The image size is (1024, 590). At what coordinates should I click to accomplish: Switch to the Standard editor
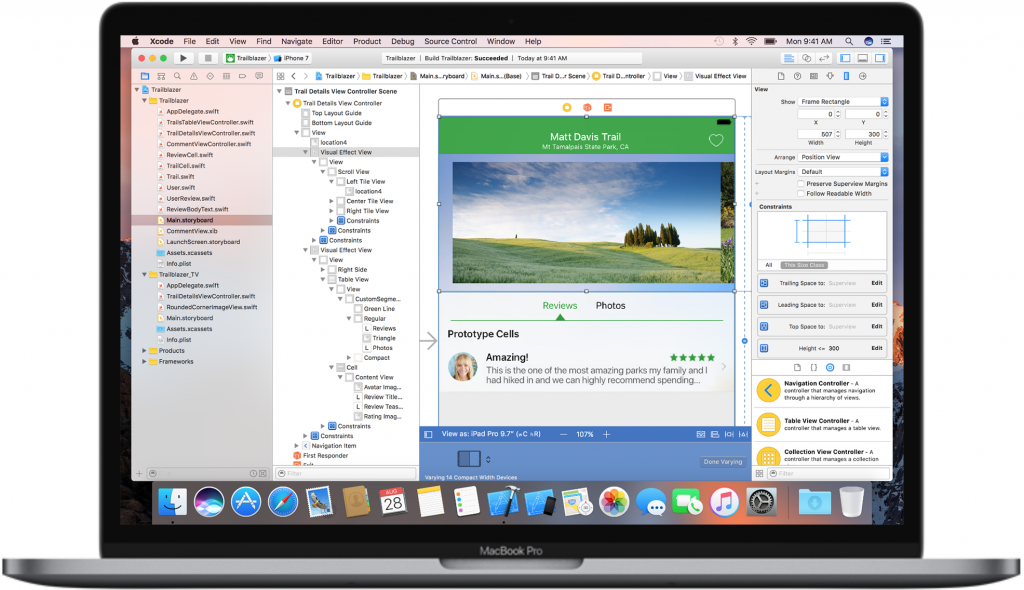[x=789, y=58]
